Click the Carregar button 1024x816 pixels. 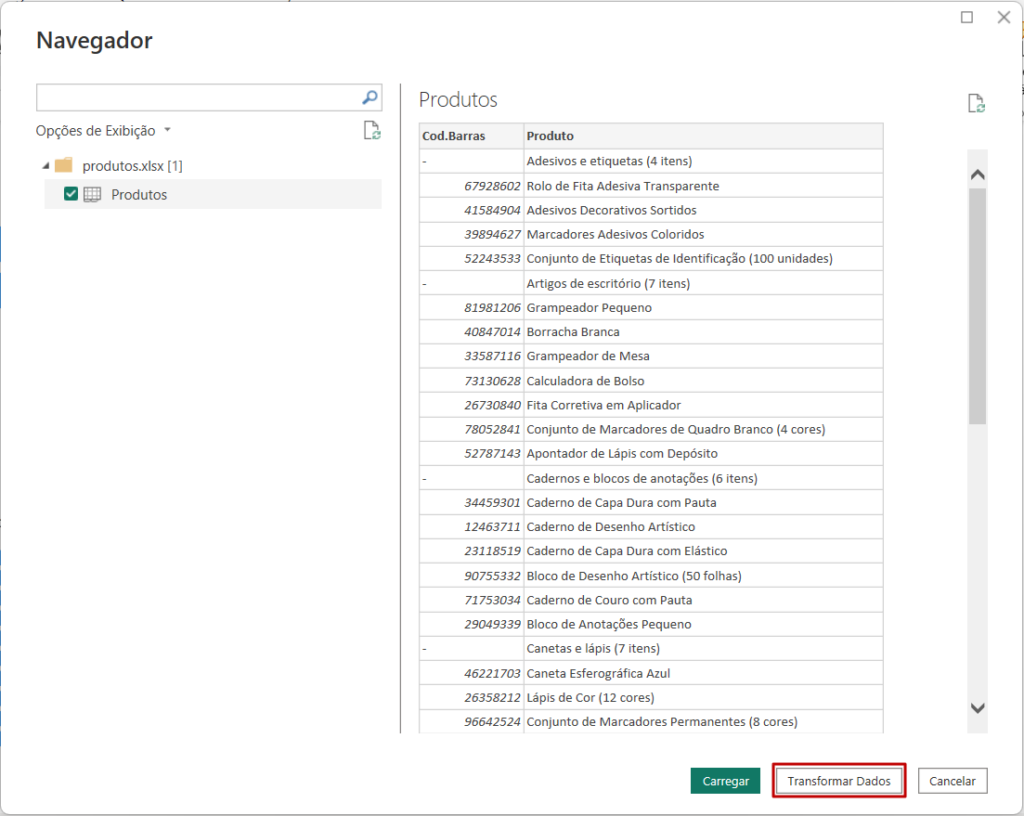click(x=725, y=781)
